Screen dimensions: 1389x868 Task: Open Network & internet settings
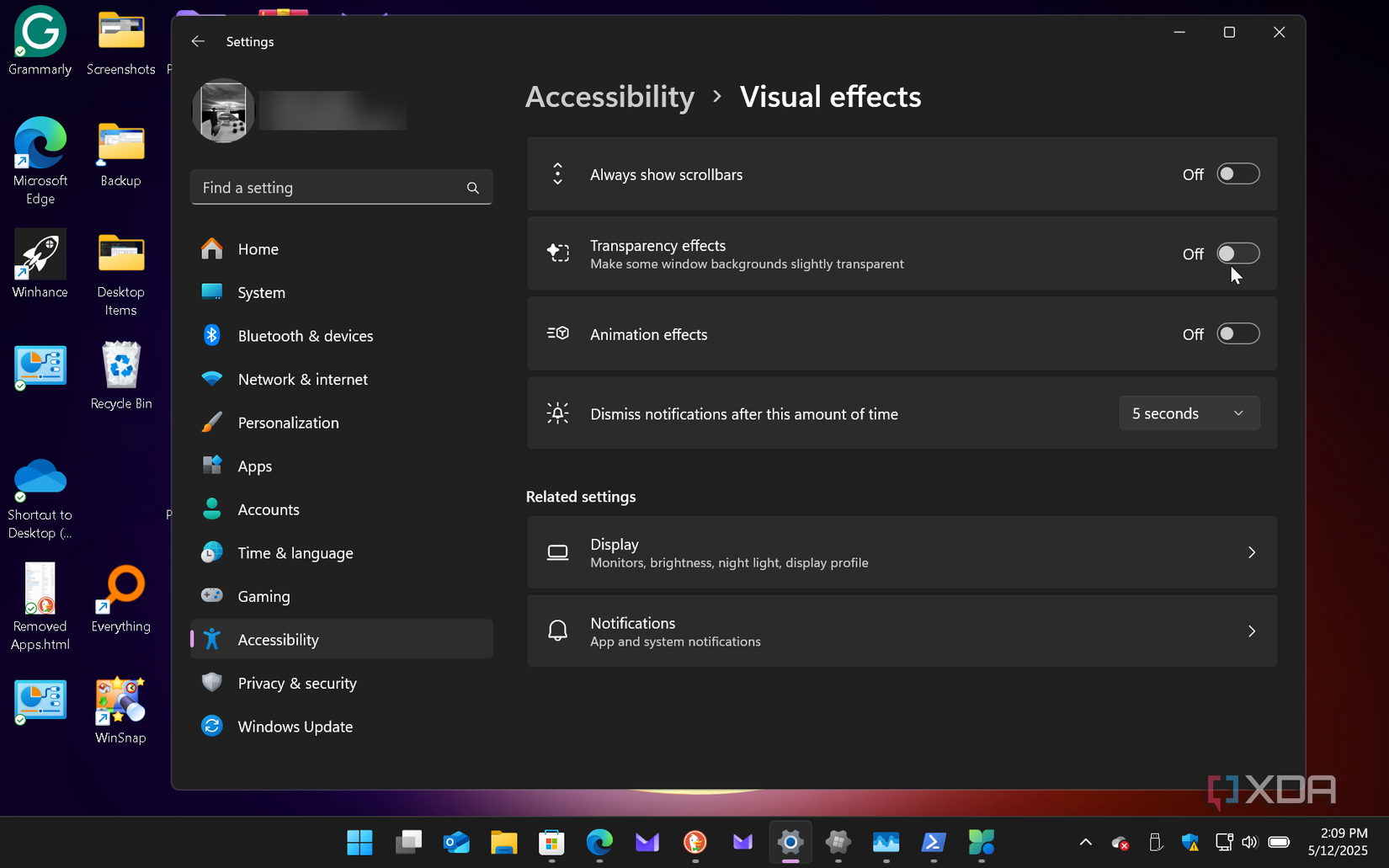pos(302,379)
